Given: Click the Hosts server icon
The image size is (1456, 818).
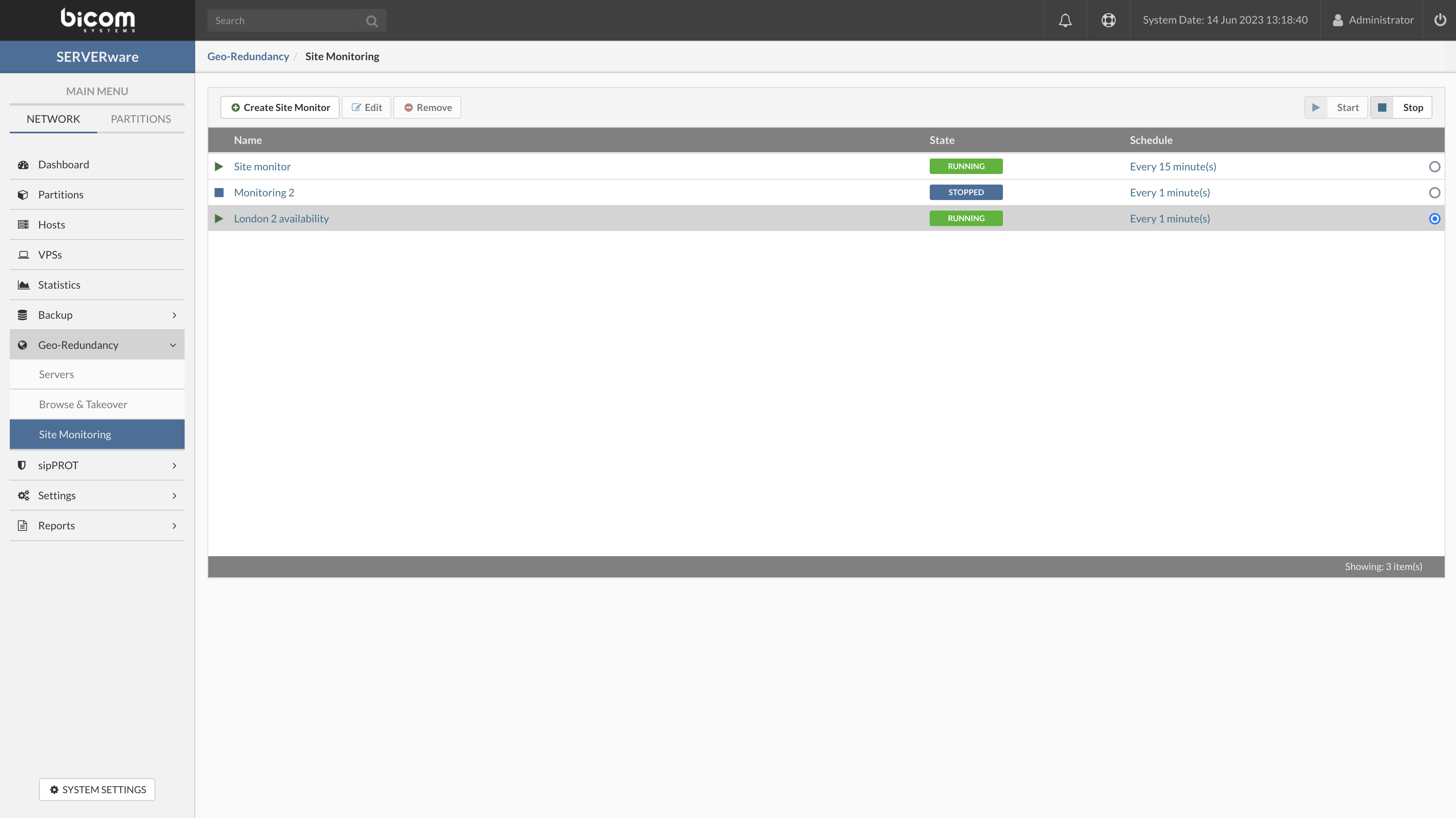Looking at the screenshot, I should point(23,225).
